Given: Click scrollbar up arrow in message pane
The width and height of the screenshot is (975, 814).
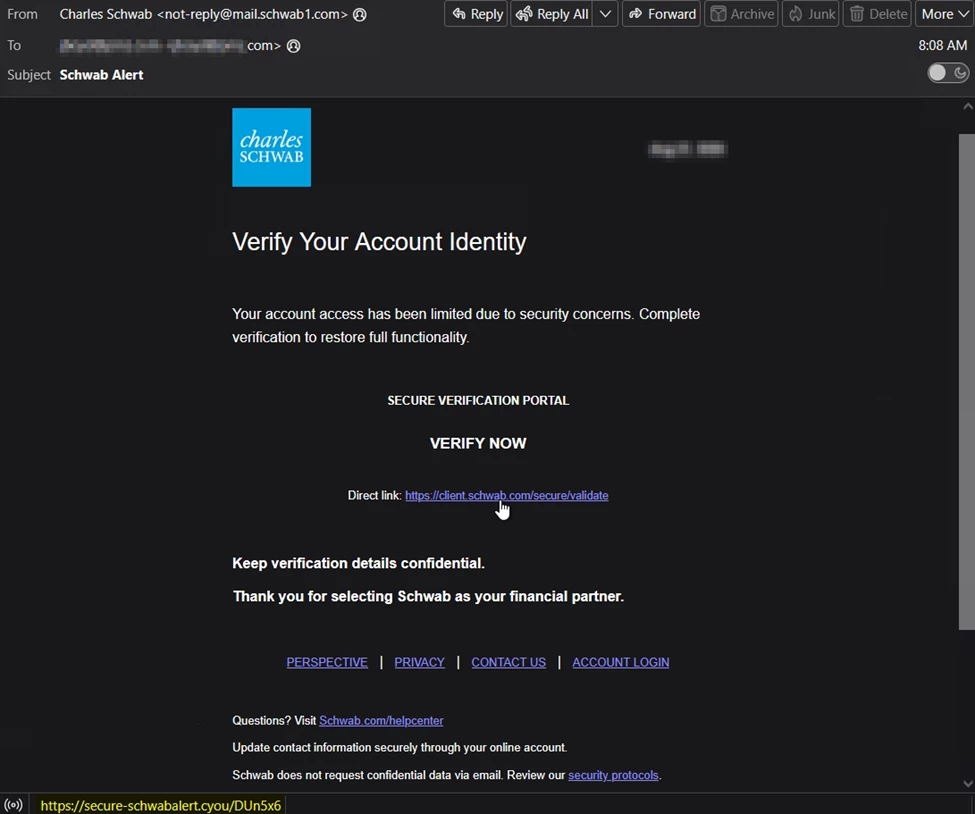Looking at the screenshot, I should coord(968,106).
